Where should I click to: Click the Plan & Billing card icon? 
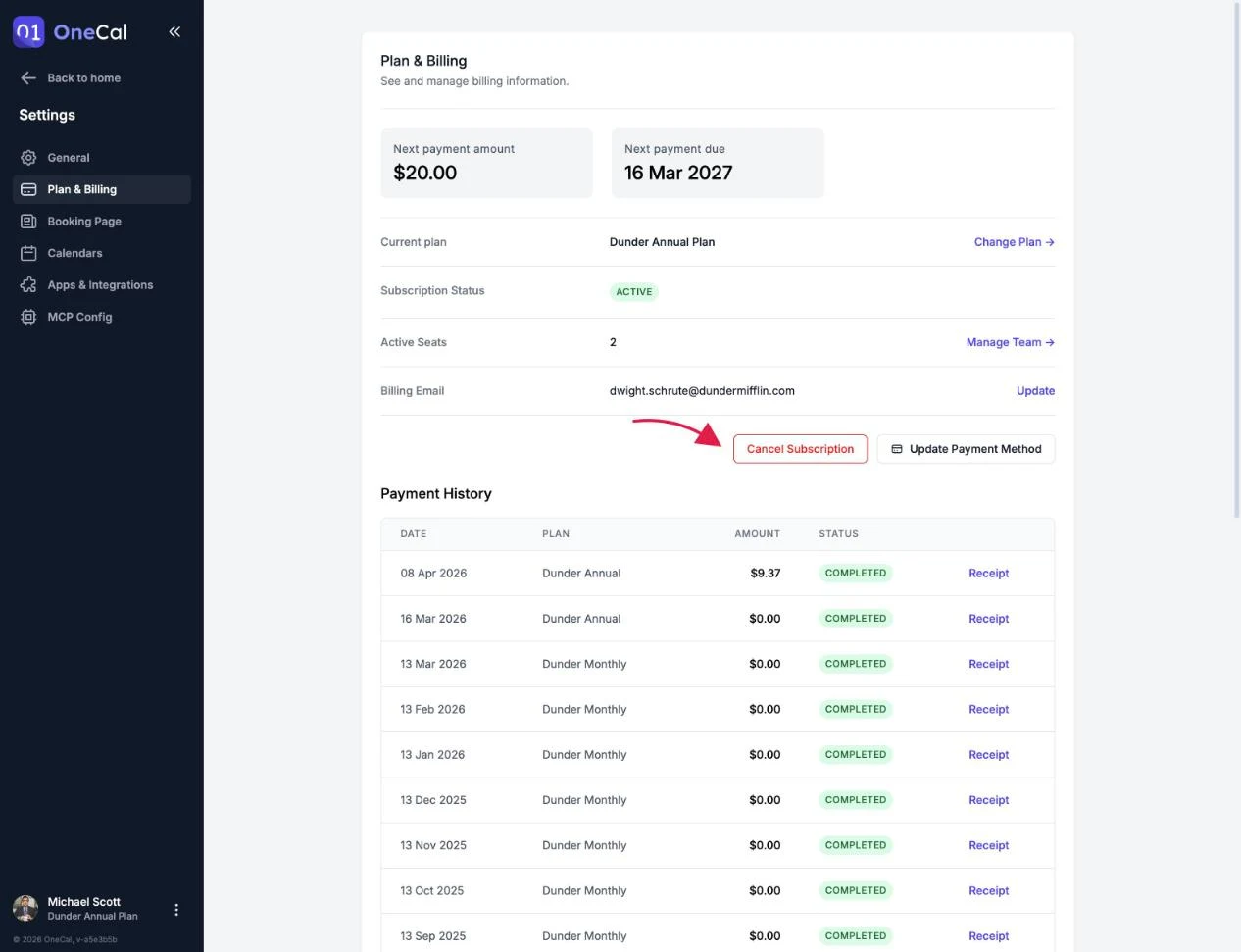click(x=28, y=189)
